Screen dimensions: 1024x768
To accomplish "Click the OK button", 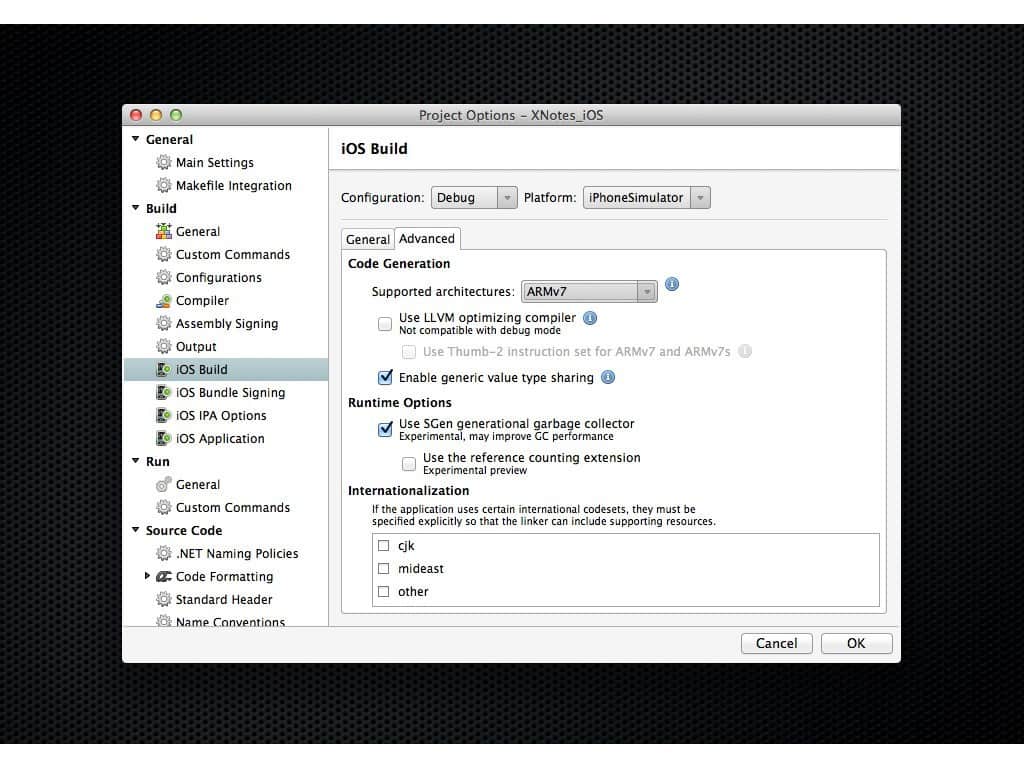I will (x=856, y=643).
